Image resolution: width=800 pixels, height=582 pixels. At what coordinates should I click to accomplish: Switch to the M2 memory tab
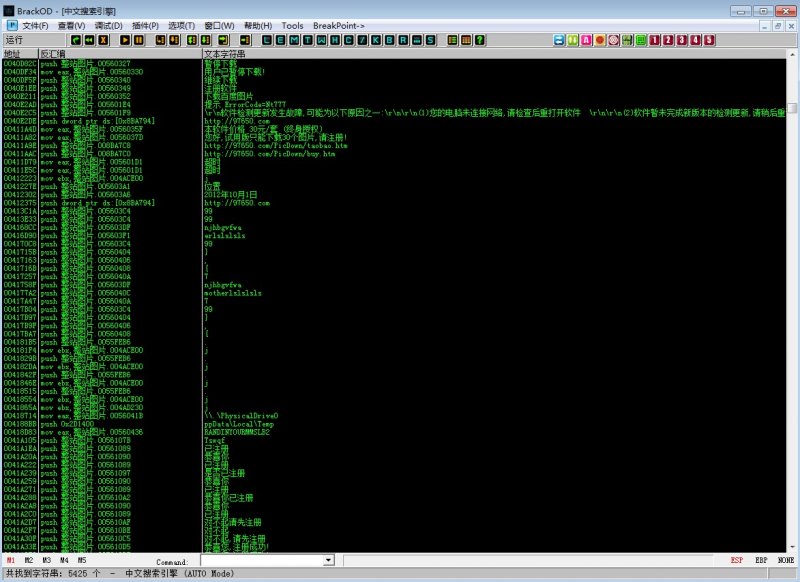click(29, 560)
